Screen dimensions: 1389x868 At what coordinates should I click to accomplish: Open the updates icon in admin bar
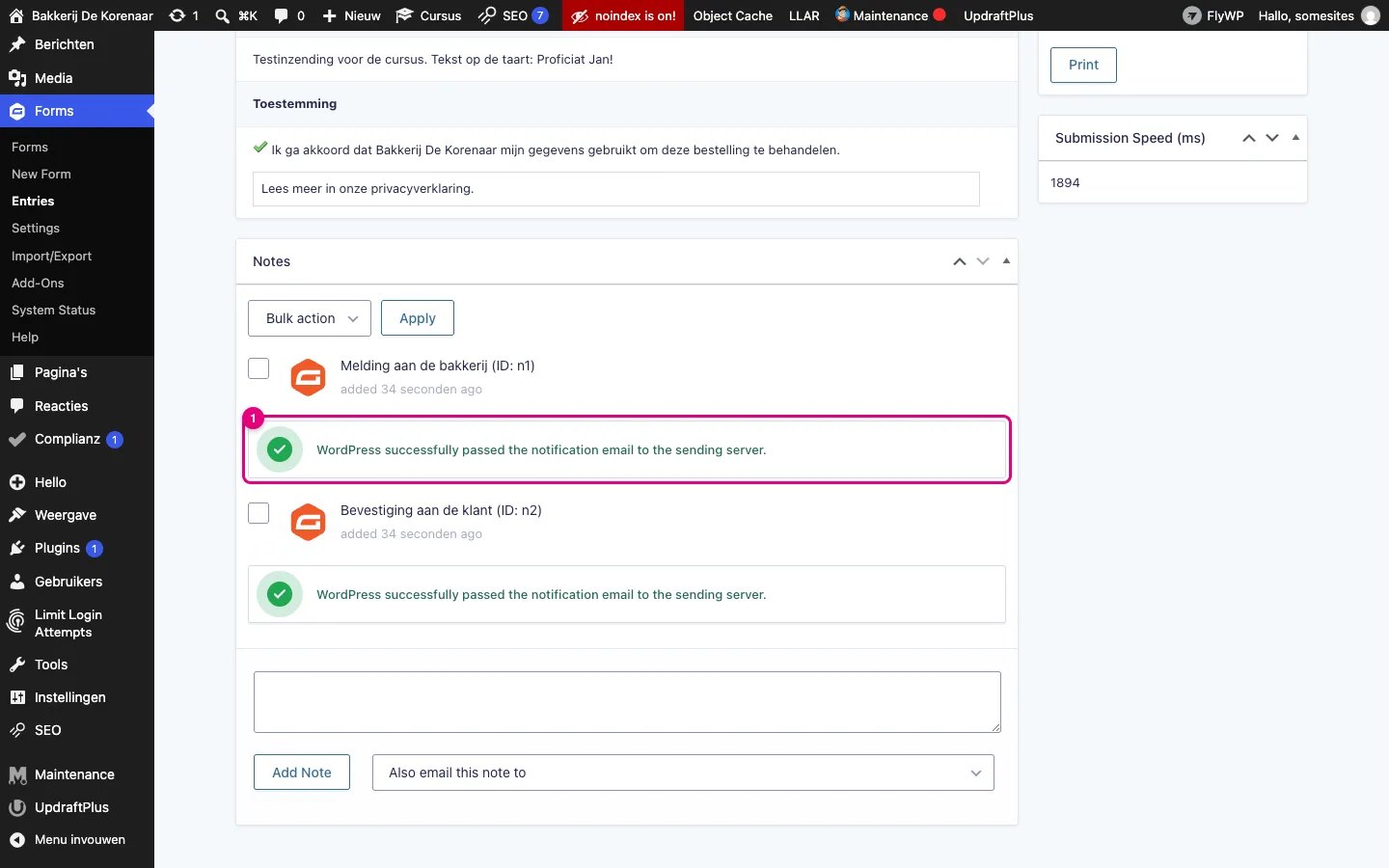[x=177, y=15]
